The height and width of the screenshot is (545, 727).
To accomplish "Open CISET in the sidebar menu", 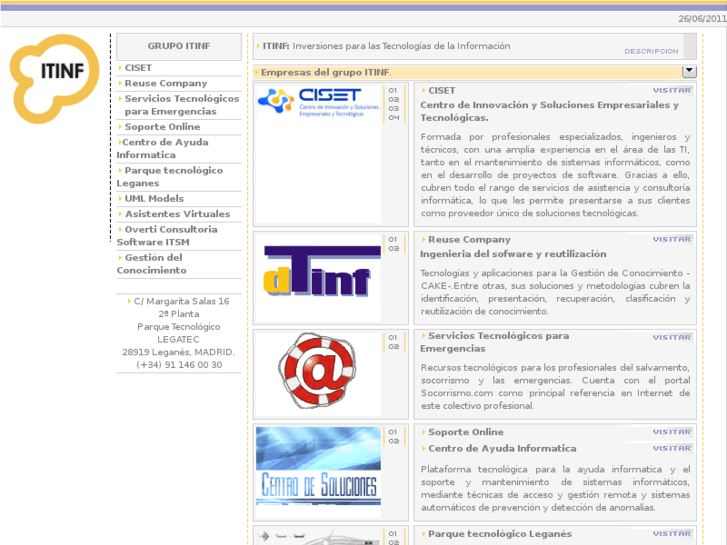I will [x=138, y=68].
